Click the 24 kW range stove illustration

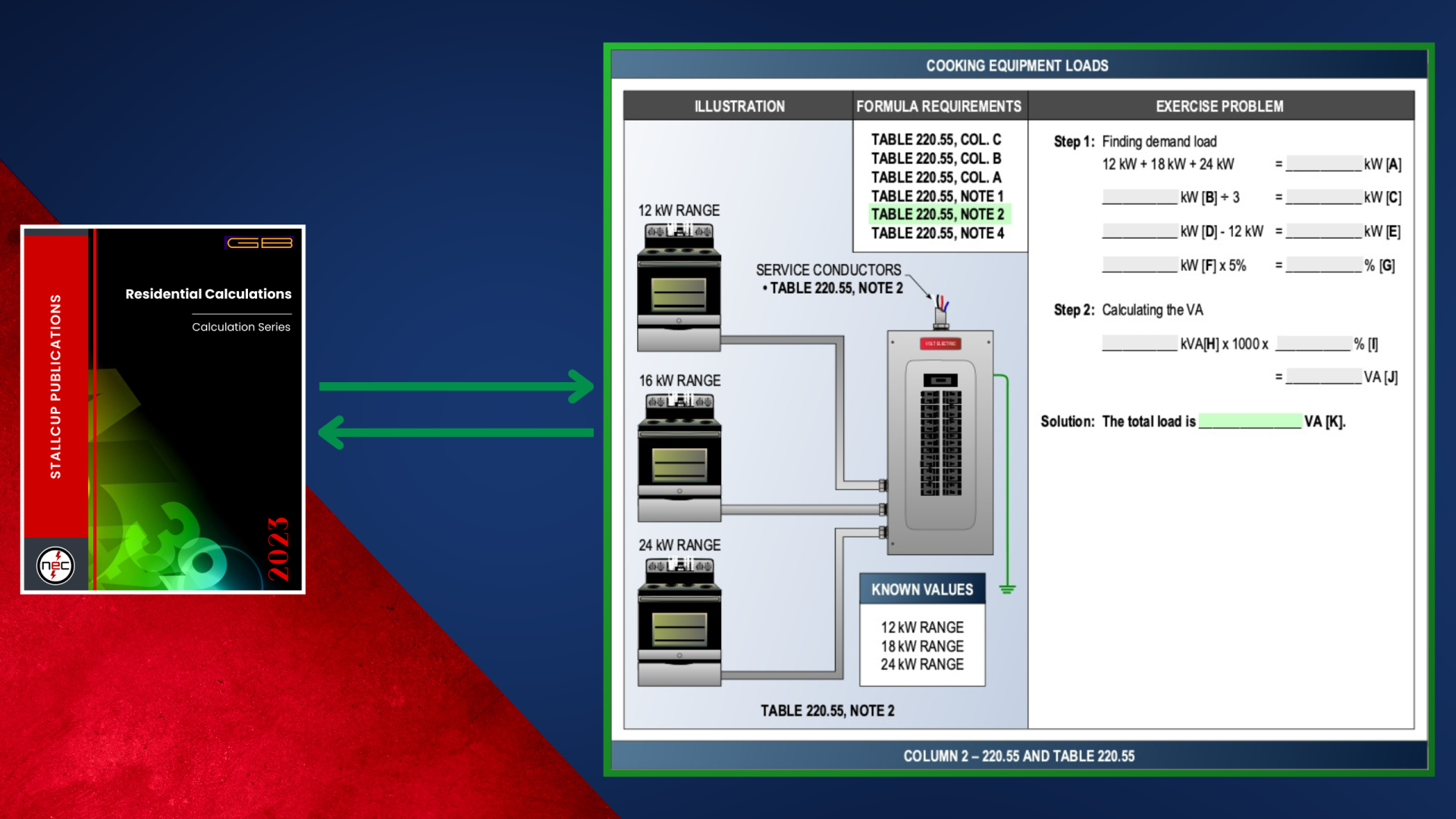pyautogui.click(x=679, y=622)
